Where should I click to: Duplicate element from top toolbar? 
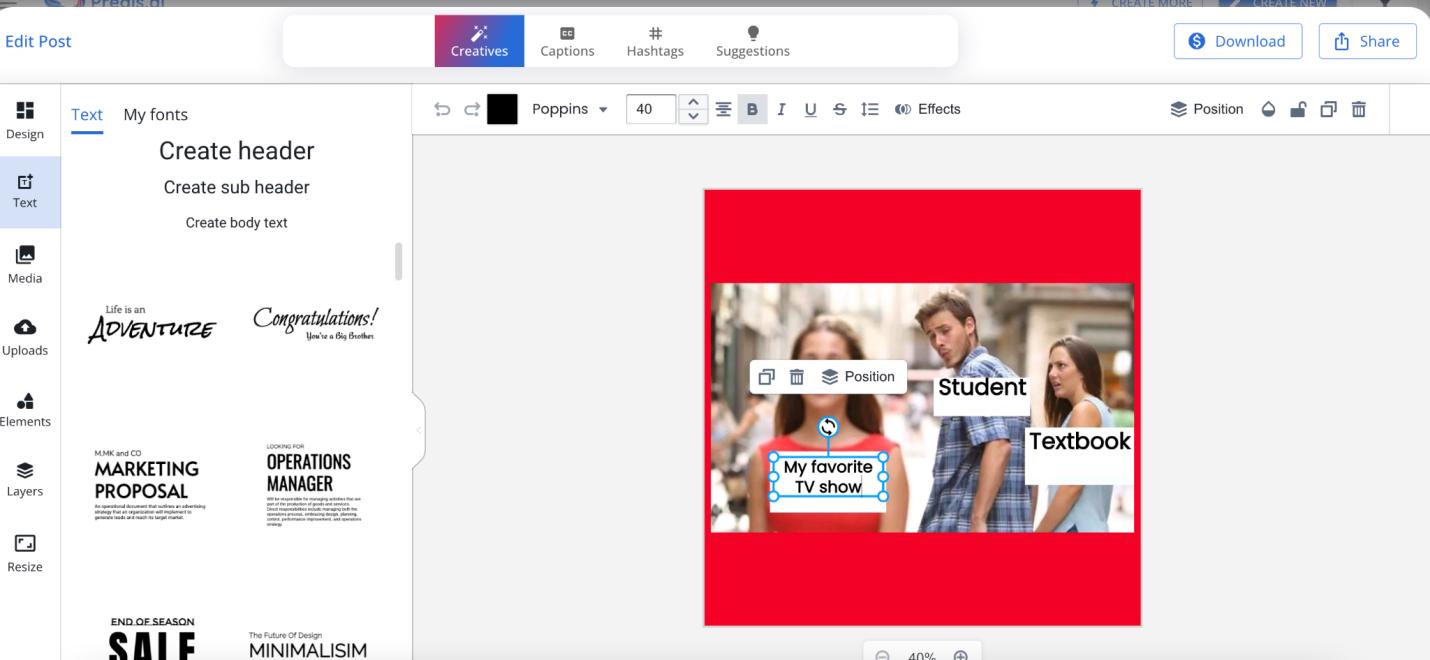click(x=1328, y=109)
